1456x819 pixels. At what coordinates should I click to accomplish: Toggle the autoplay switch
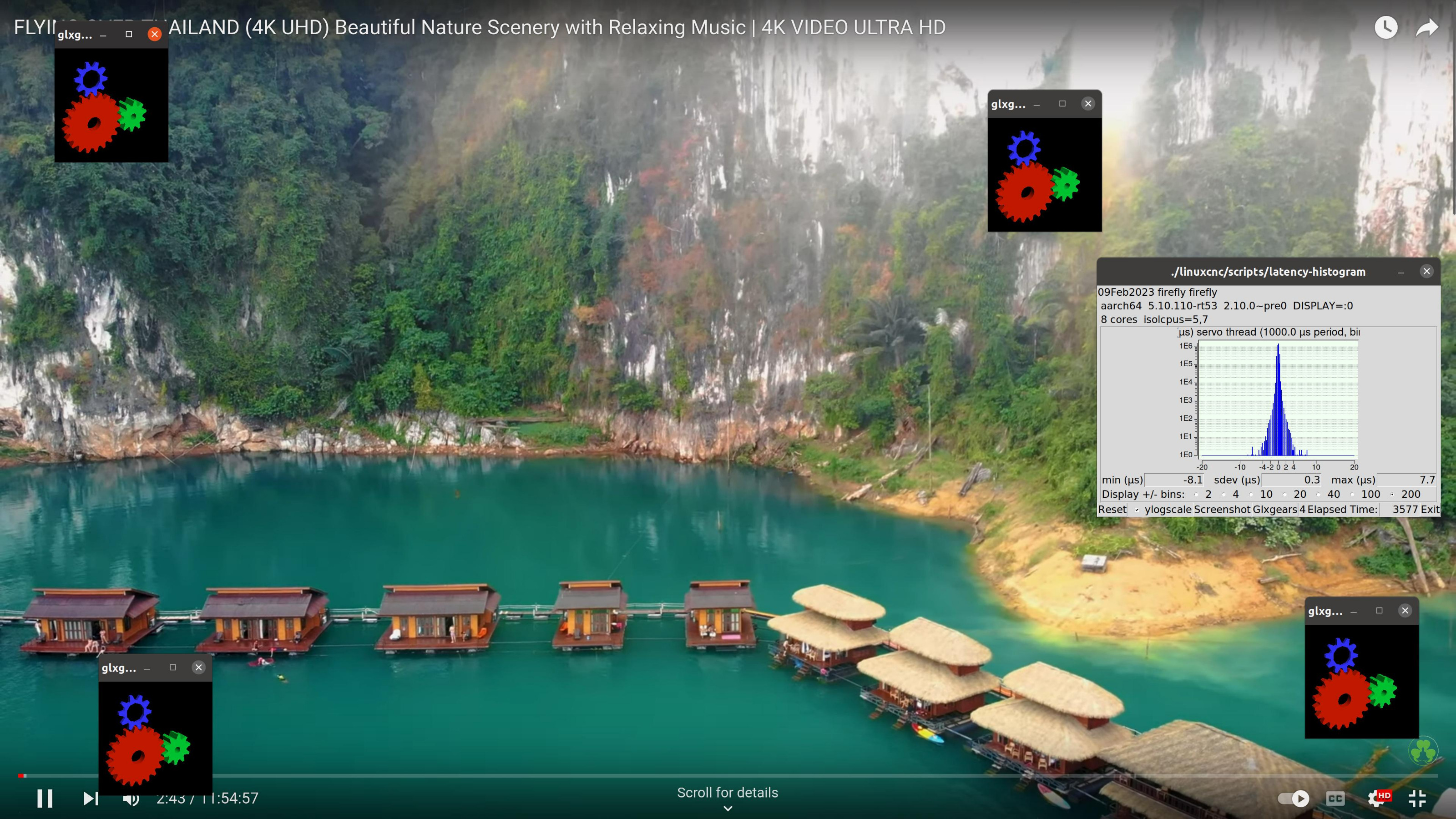(1293, 798)
